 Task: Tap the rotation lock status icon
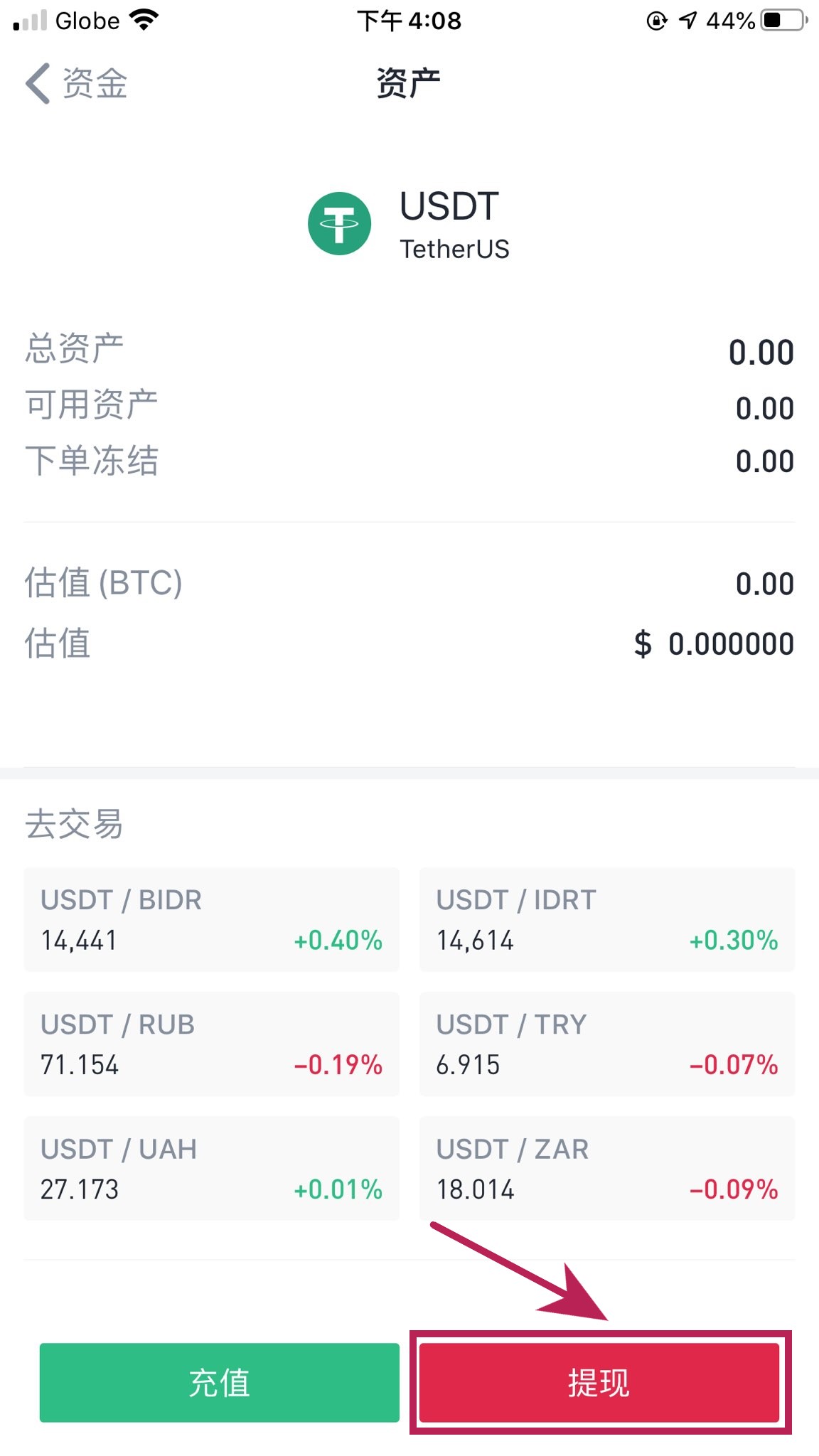[656, 21]
